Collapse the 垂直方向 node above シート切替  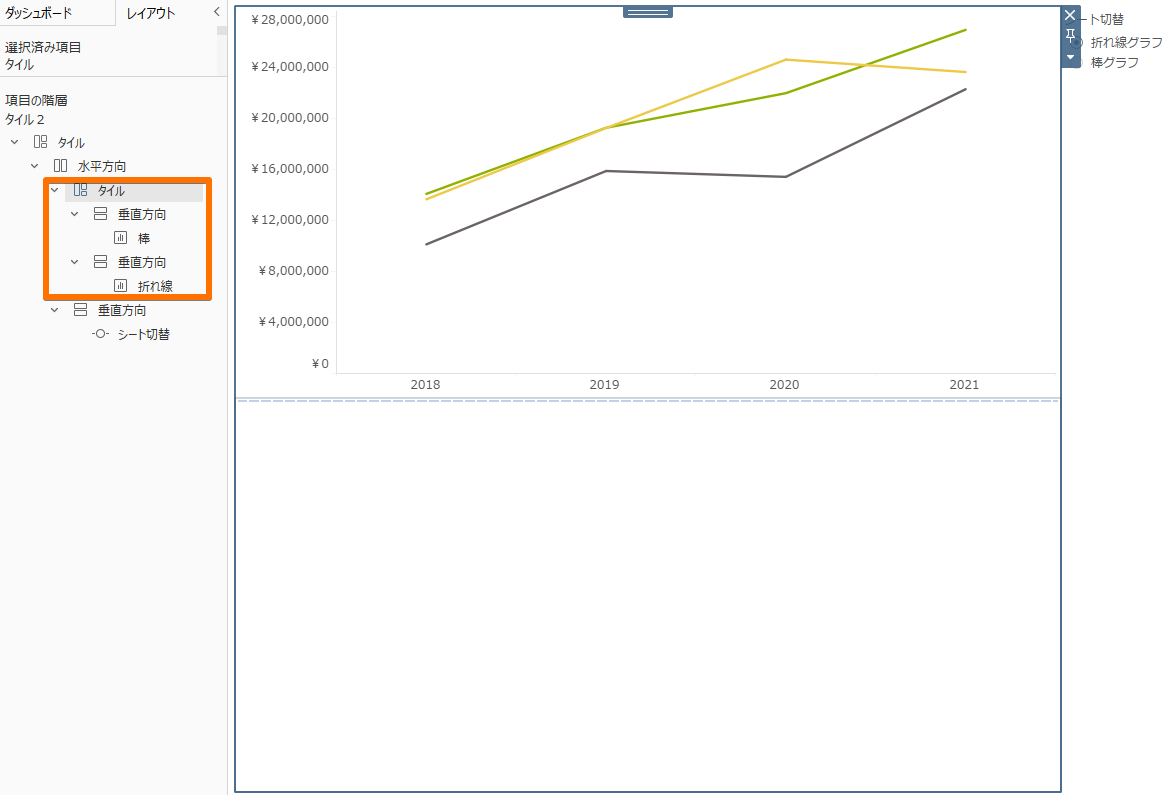pos(55,310)
